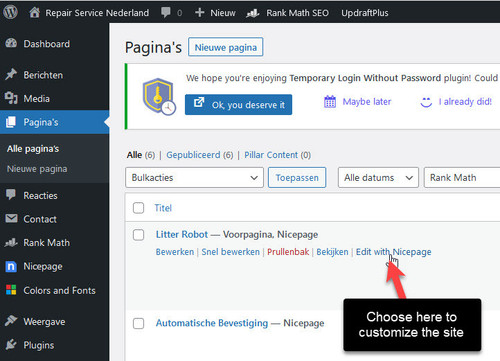Click Edit with Nicepage link
This screenshot has height=361, width=500.
pos(393,252)
